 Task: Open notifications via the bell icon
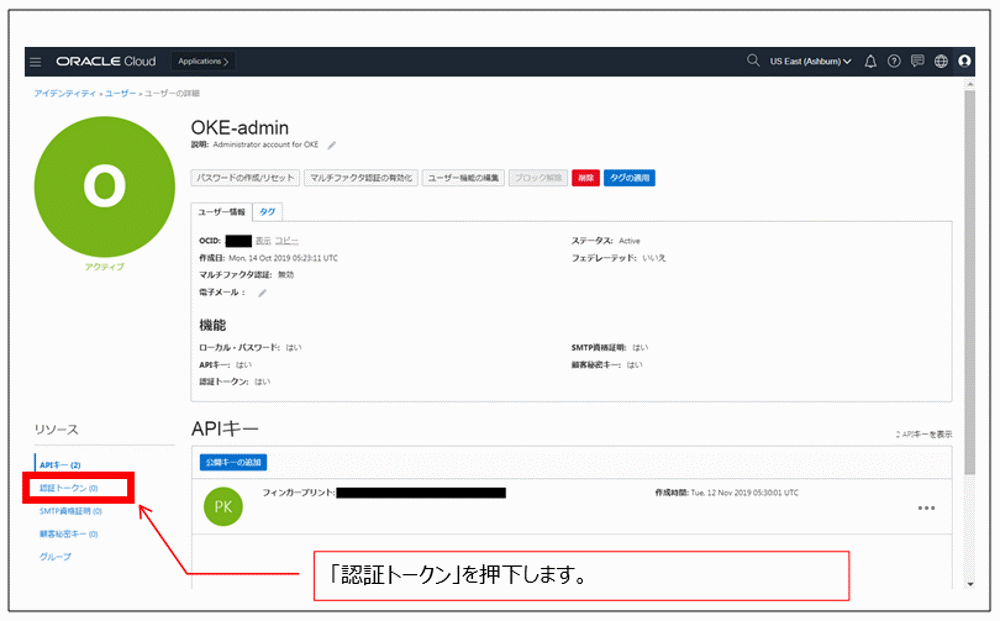(870, 61)
